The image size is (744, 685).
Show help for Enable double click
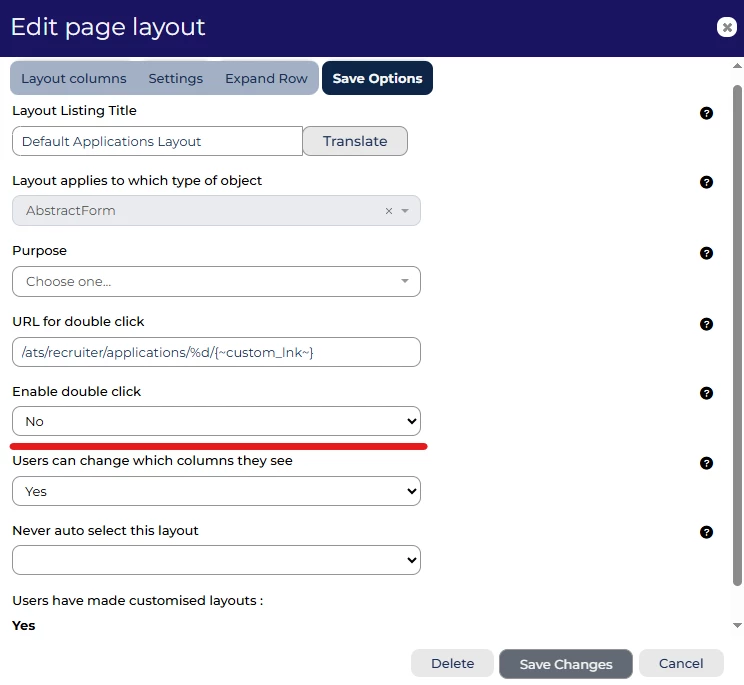[706, 393]
